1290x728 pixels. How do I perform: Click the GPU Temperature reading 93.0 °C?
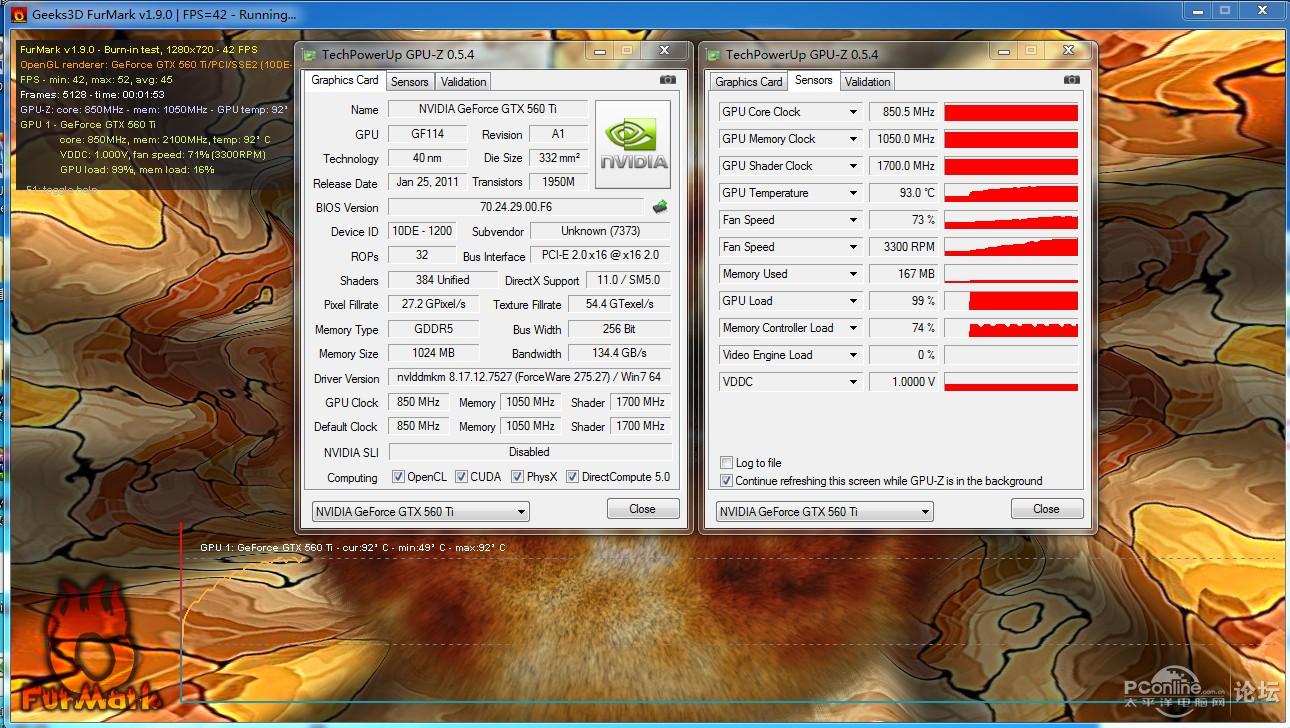[904, 193]
